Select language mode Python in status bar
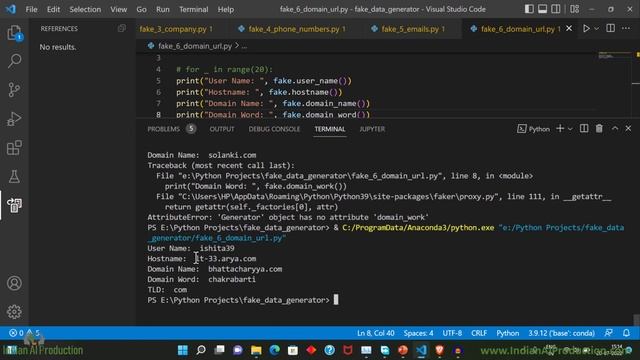 point(507,333)
